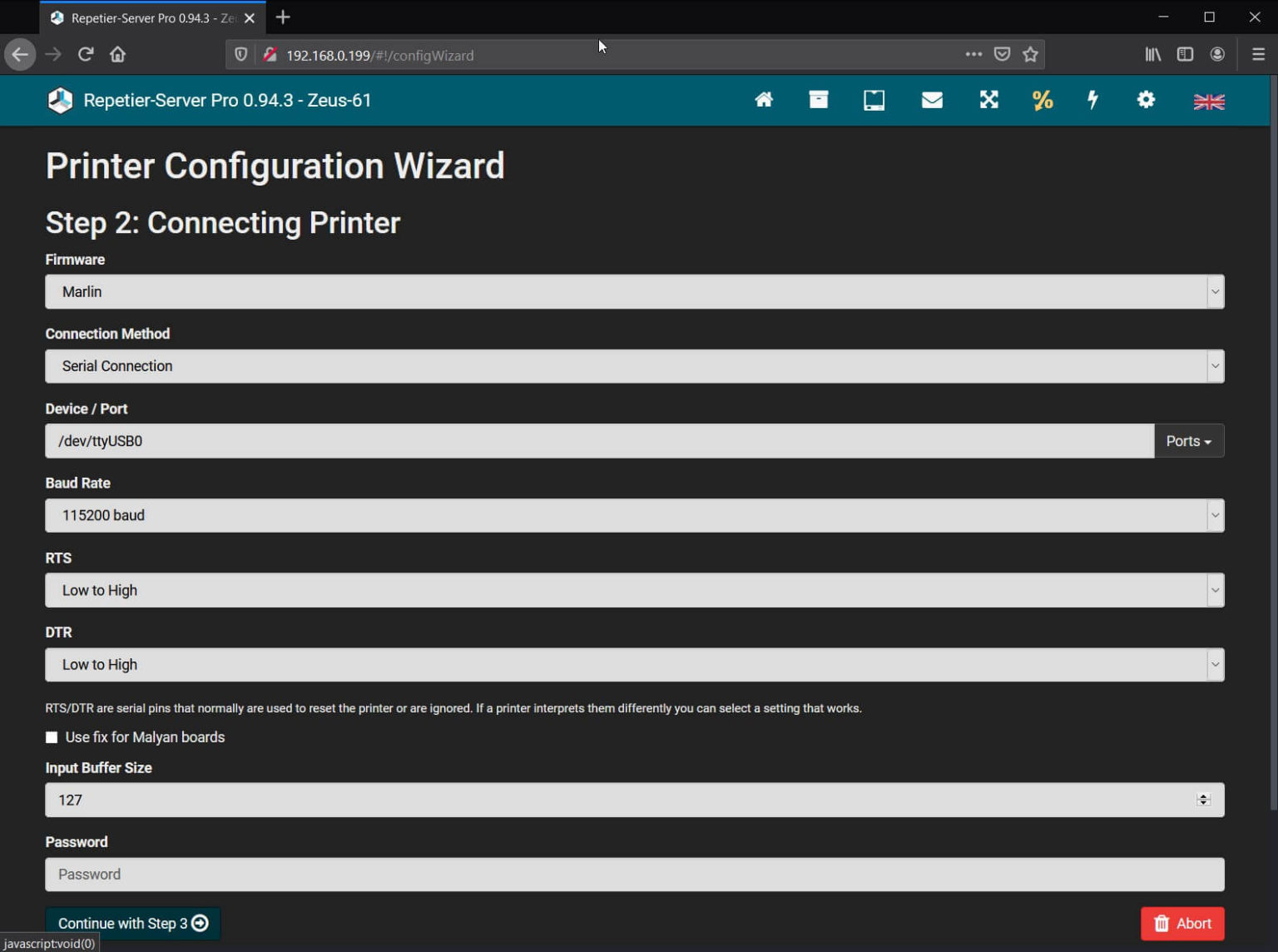Enable Use fix for Malyan boards
The image size is (1278, 952).
pyautogui.click(x=52, y=737)
